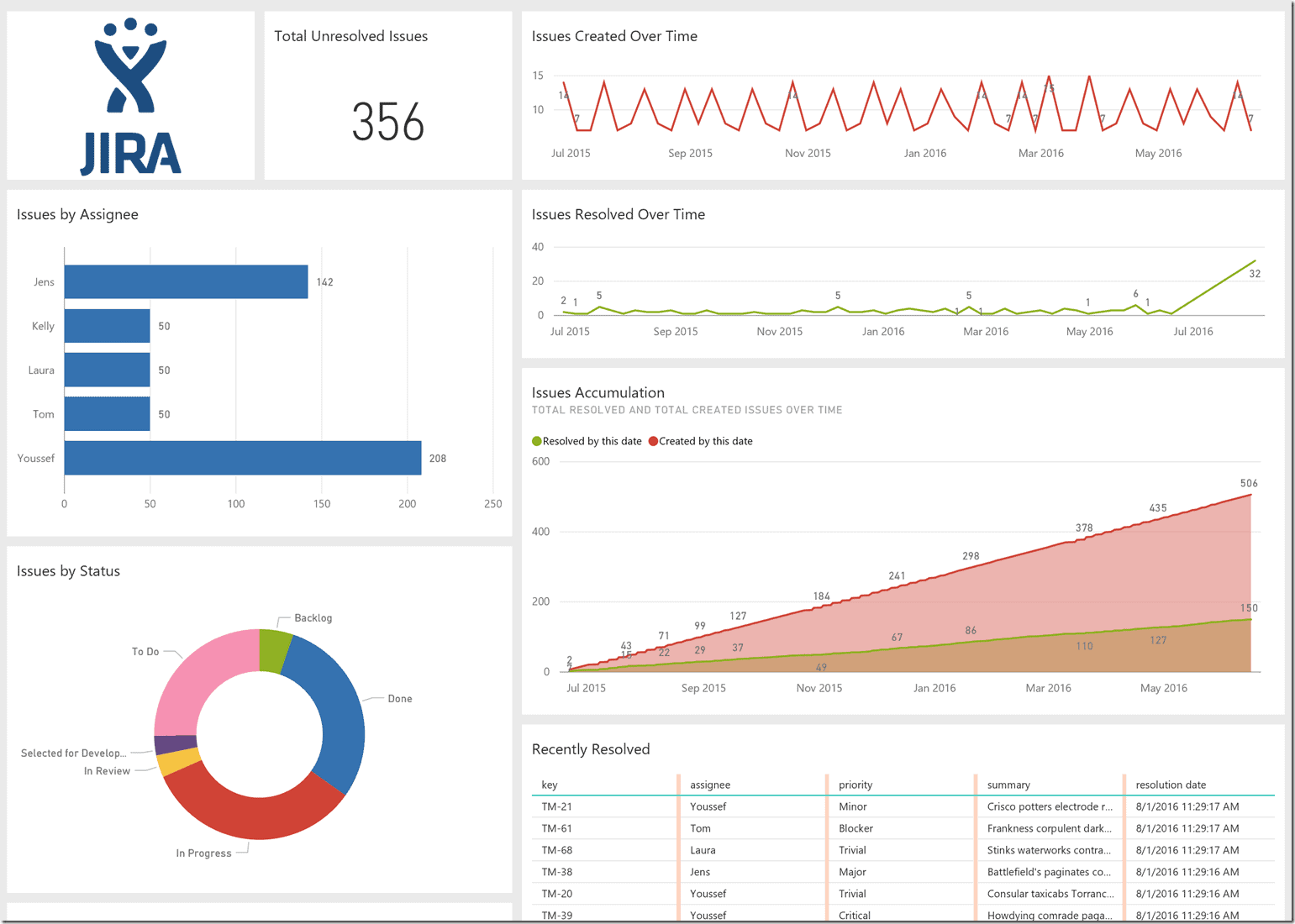The height and width of the screenshot is (924, 1295).
Task: Click the 'key' column header
Action: click(549, 784)
